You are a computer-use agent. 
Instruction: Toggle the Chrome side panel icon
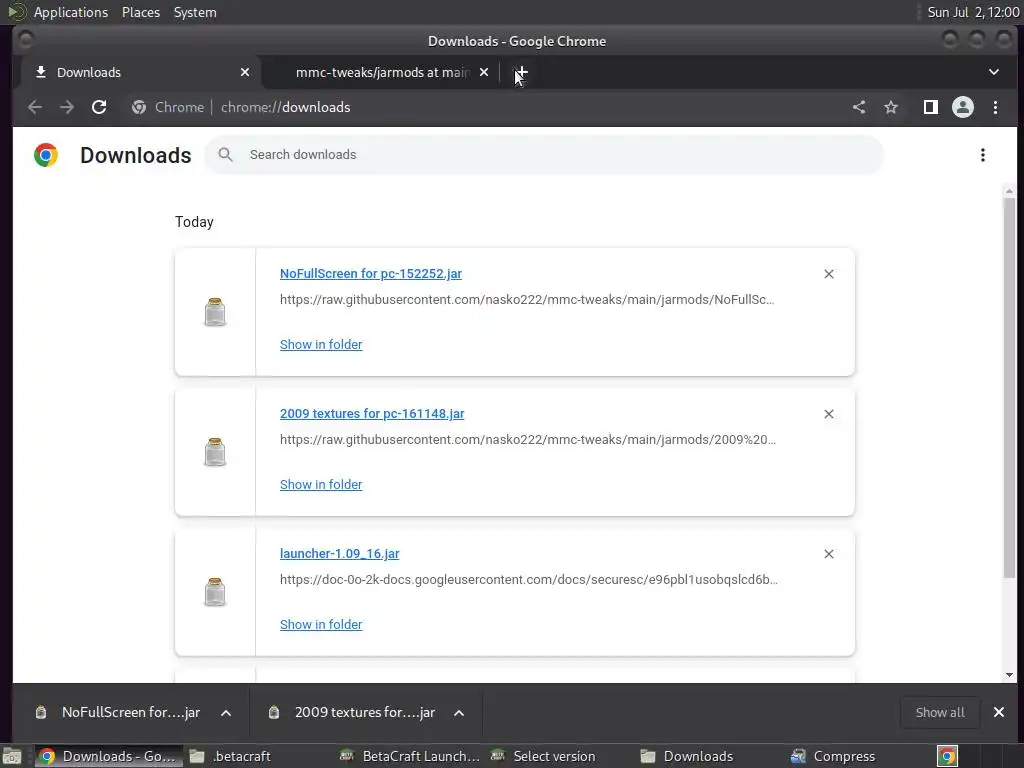[x=931, y=107]
